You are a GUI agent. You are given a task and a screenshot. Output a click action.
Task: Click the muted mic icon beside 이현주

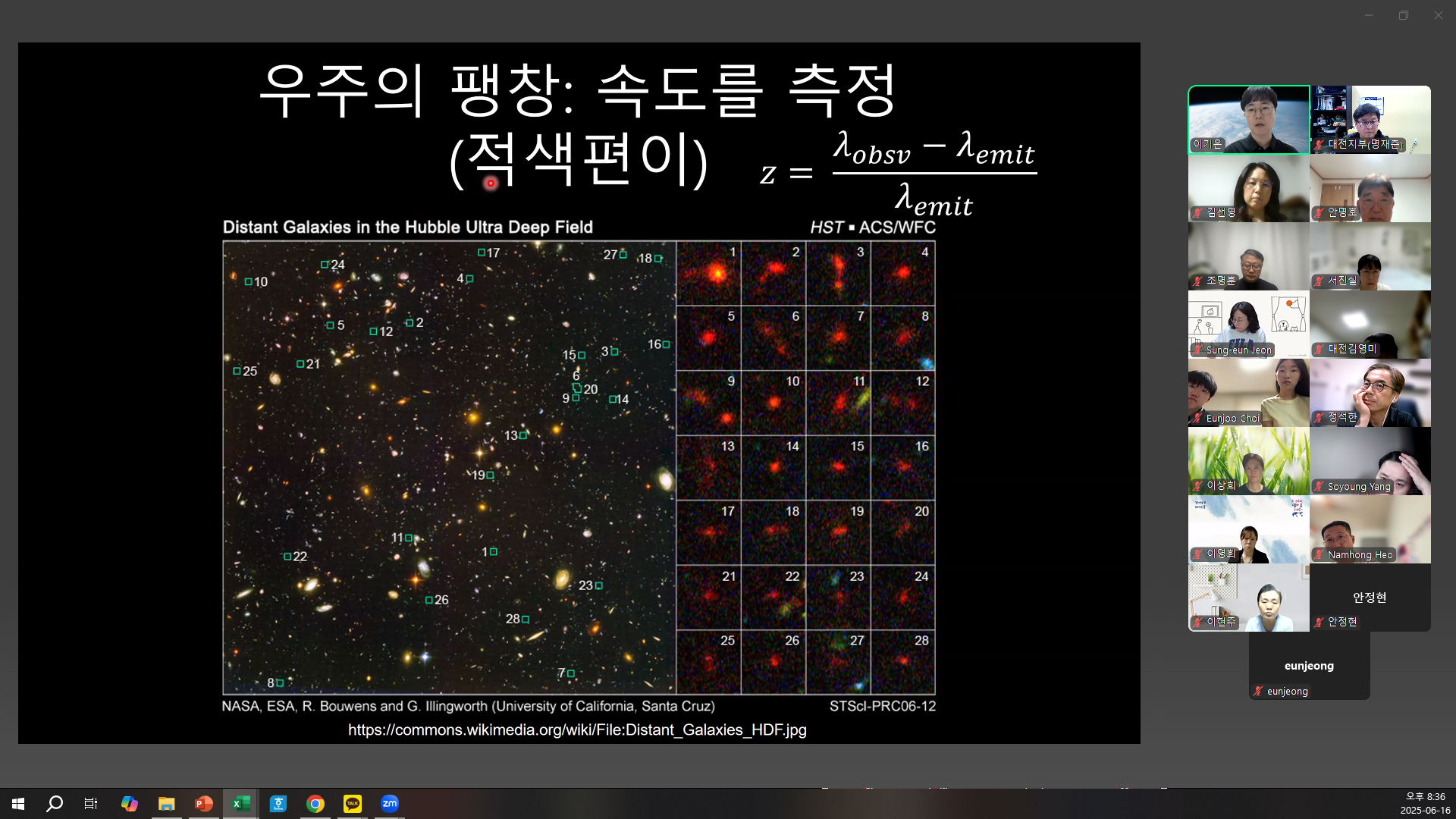1198,623
